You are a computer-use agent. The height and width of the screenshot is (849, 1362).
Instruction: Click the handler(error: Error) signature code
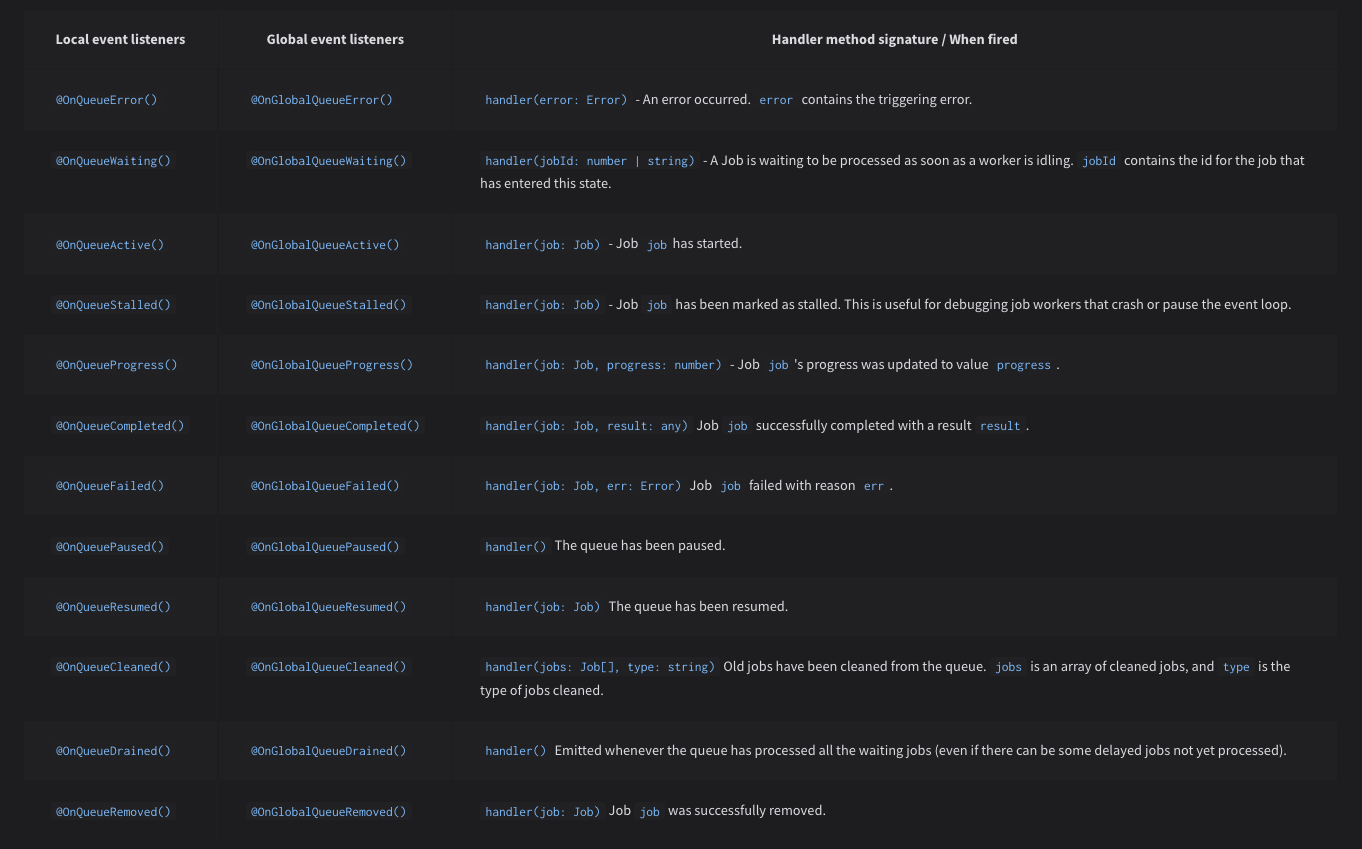[x=556, y=100]
